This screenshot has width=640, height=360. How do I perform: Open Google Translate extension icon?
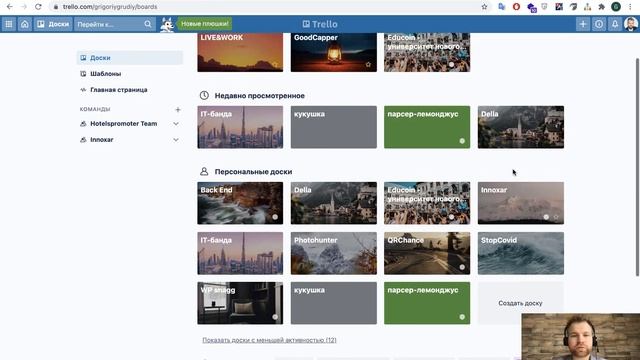(x=502, y=7)
